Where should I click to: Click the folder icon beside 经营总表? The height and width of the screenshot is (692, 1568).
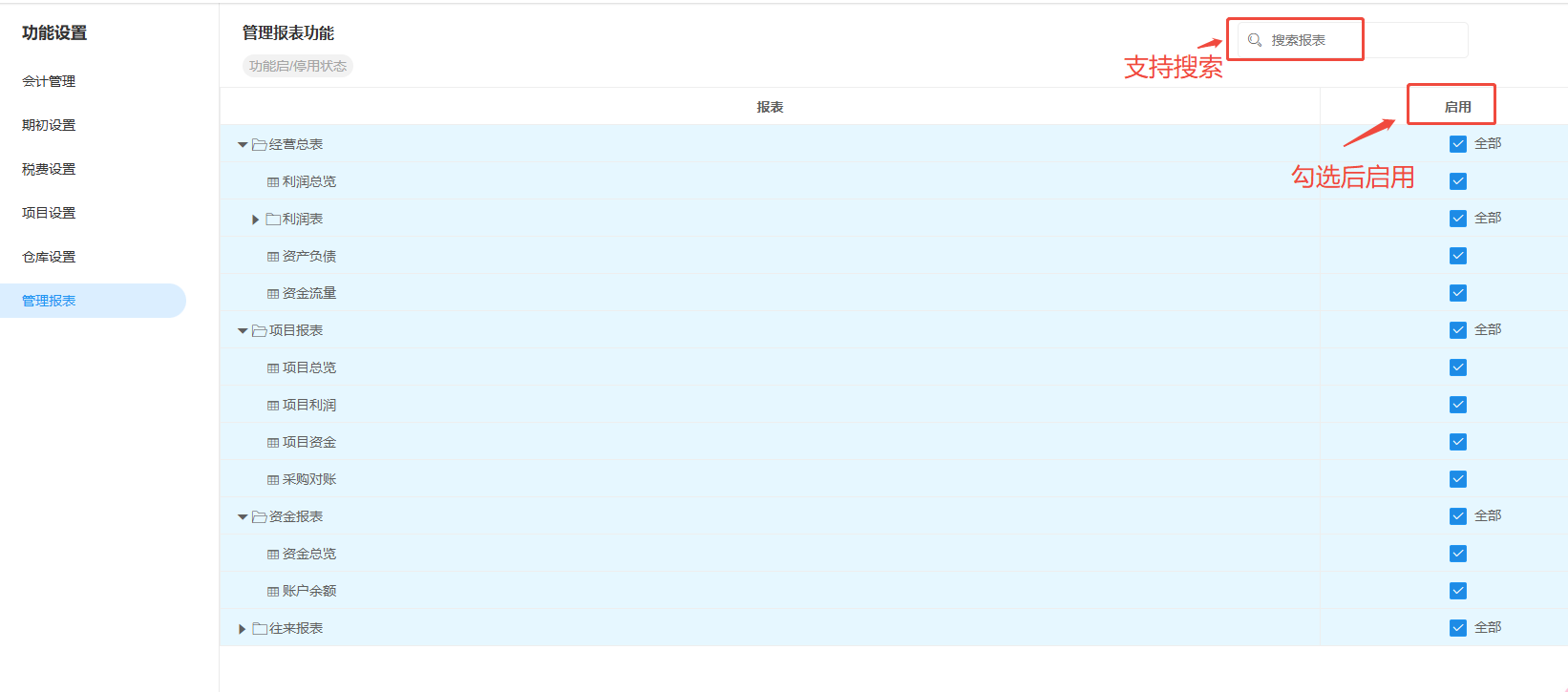click(259, 145)
